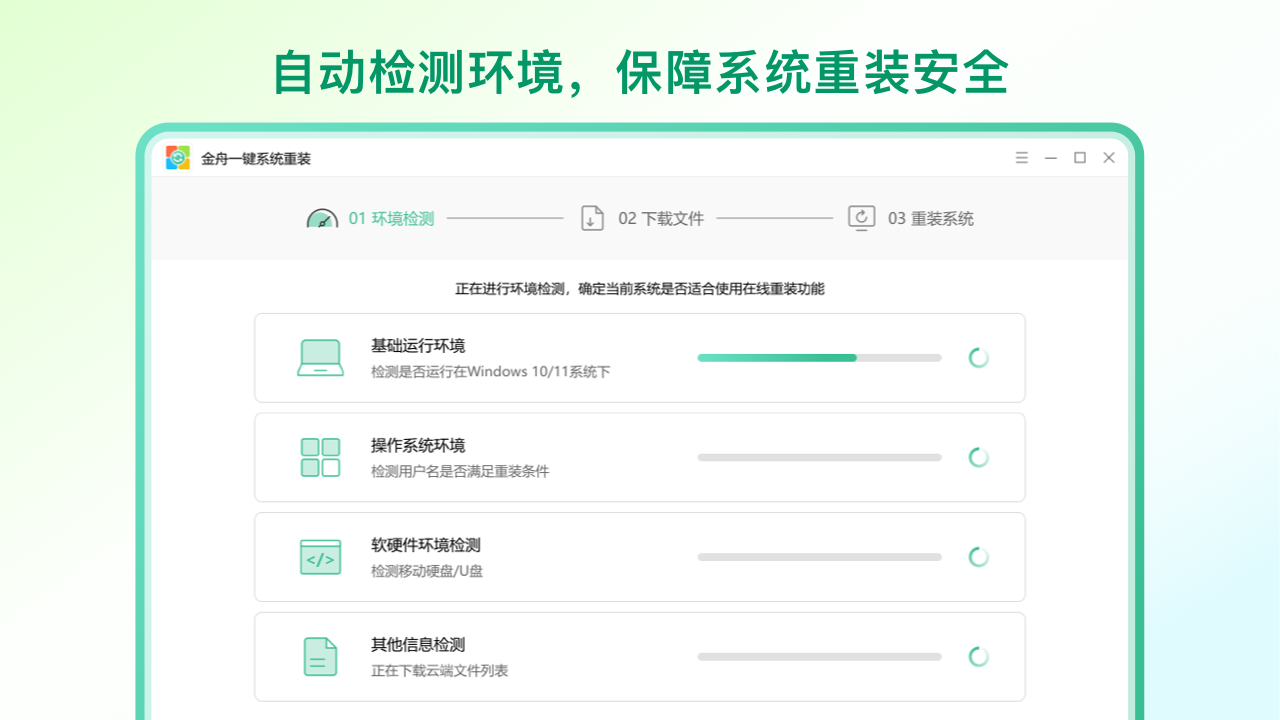This screenshot has width=1280, height=720.
Task: Click the spinner on the 其他信息检测 row
Action: tap(978, 657)
